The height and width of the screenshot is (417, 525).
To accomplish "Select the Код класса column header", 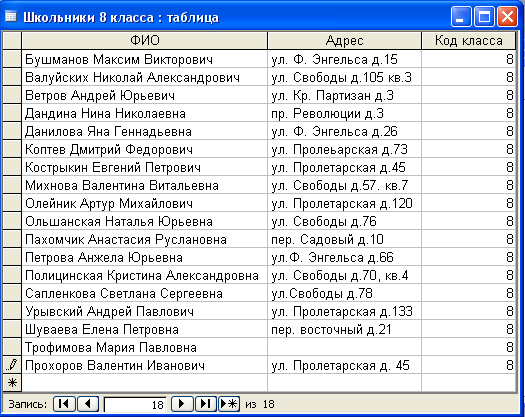I will 468,41.
